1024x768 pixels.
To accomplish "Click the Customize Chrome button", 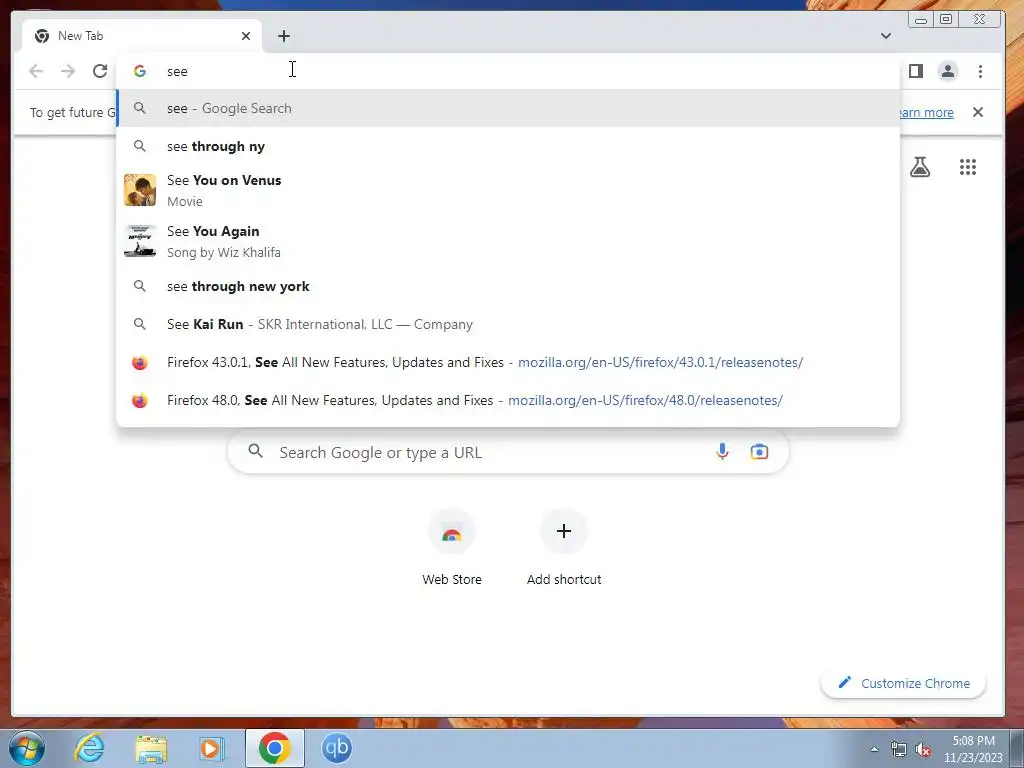I will tap(903, 683).
